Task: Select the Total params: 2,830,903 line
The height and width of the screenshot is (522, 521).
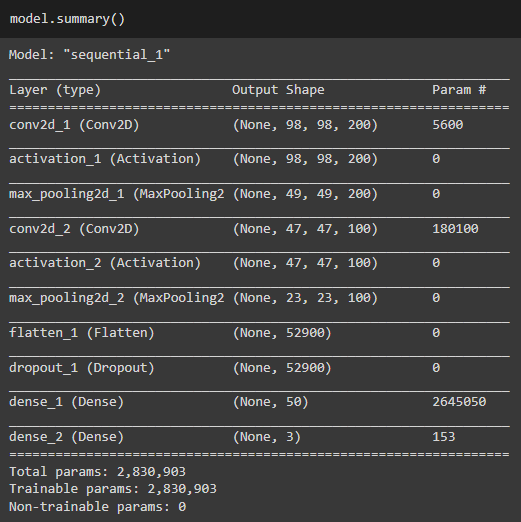Action: [x=97, y=472]
